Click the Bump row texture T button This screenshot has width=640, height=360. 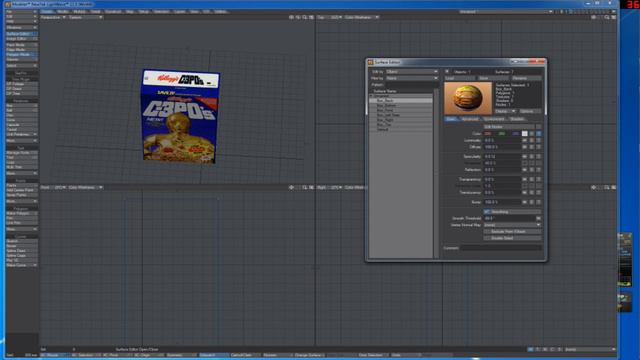tap(539, 202)
